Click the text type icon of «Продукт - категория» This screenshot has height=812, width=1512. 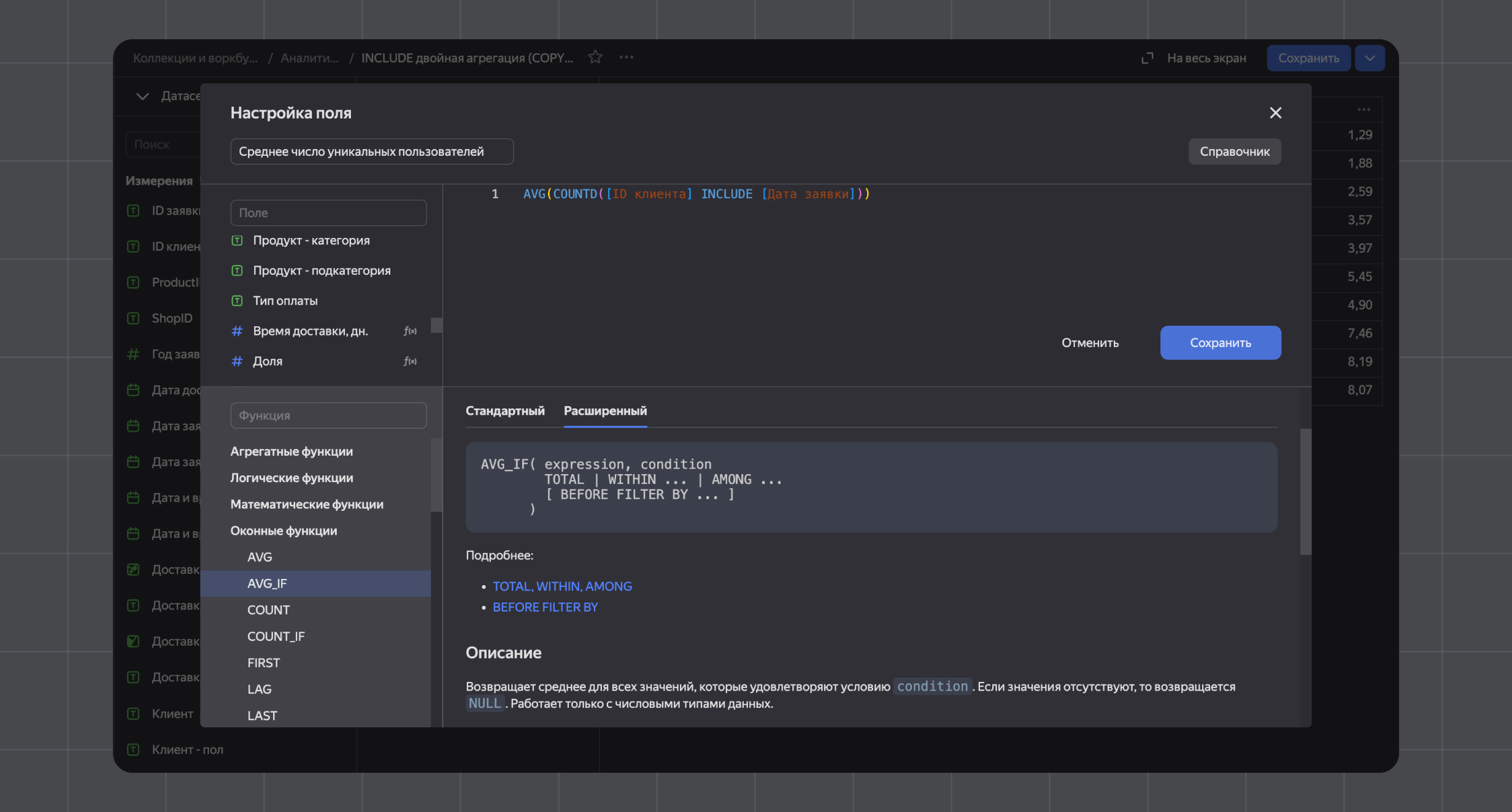coord(237,240)
